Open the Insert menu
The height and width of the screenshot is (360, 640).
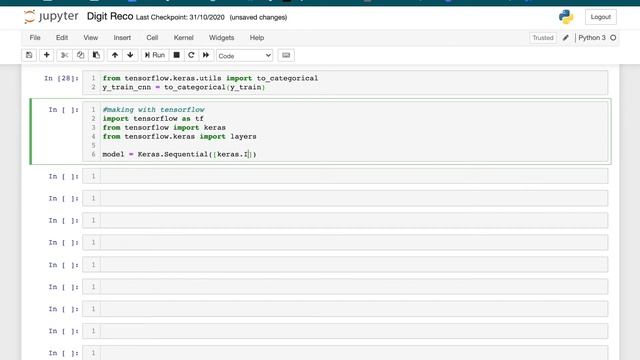click(122, 38)
